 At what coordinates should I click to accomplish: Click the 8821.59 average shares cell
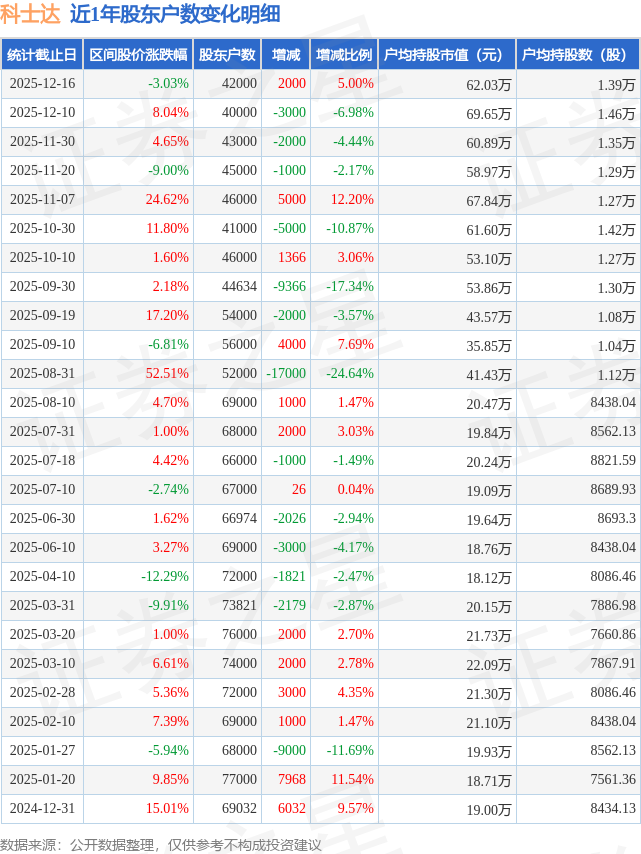[613, 461]
